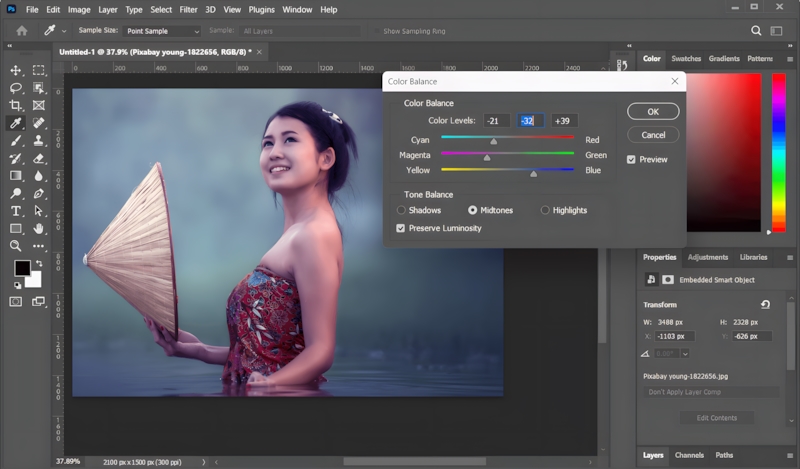The image size is (800, 469).
Task: Select the Lasso tool
Action: point(16,88)
